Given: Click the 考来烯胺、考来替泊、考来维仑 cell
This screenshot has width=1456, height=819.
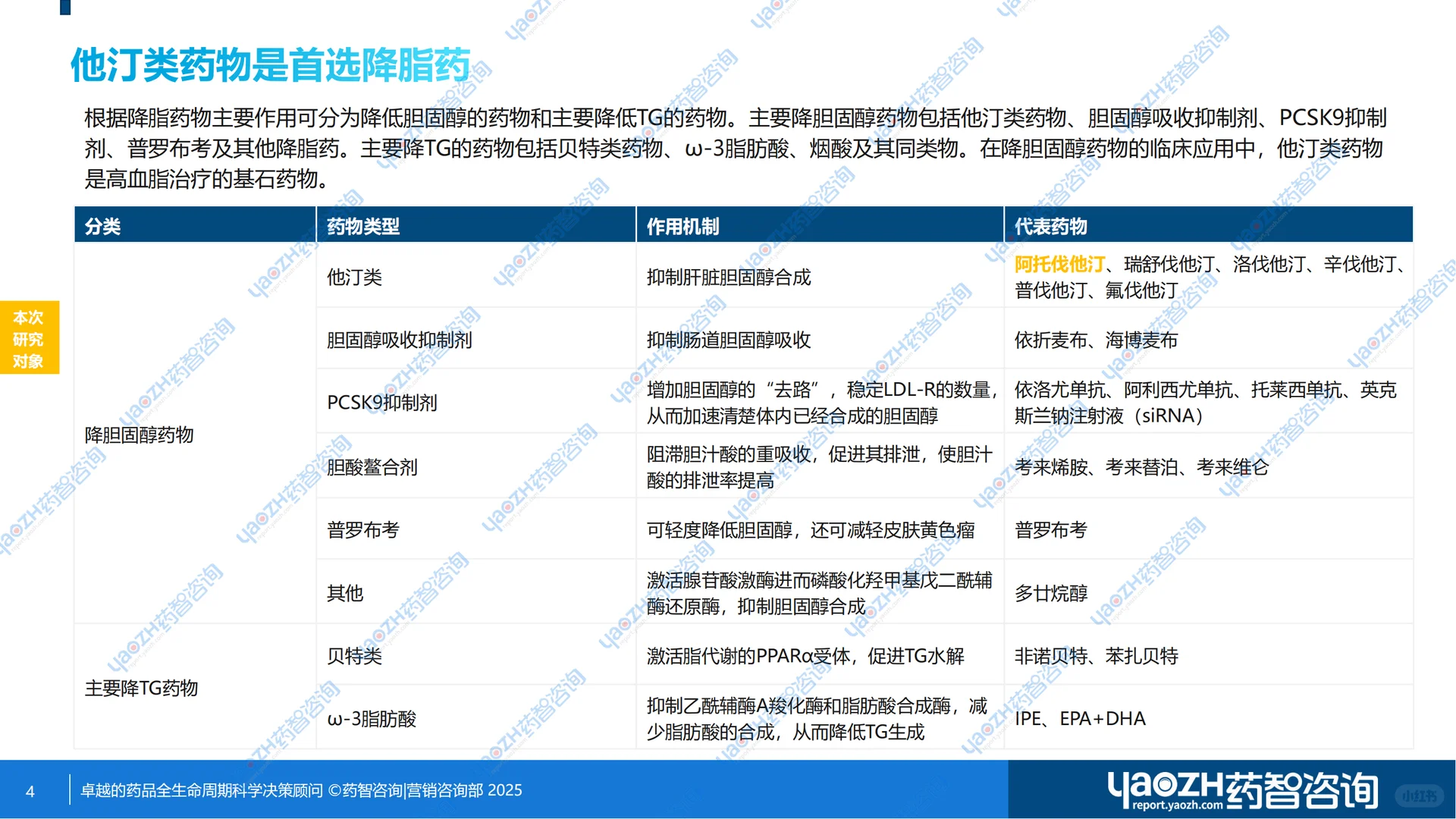Looking at the screenshot, I should tap(1209, 467).
